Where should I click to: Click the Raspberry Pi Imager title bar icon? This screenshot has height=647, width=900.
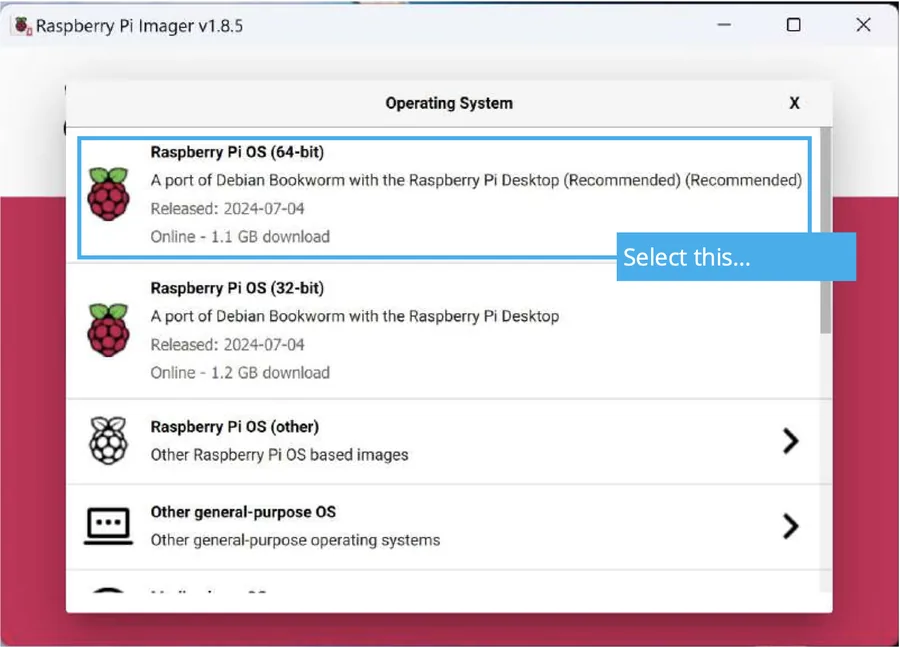point(23,26)
